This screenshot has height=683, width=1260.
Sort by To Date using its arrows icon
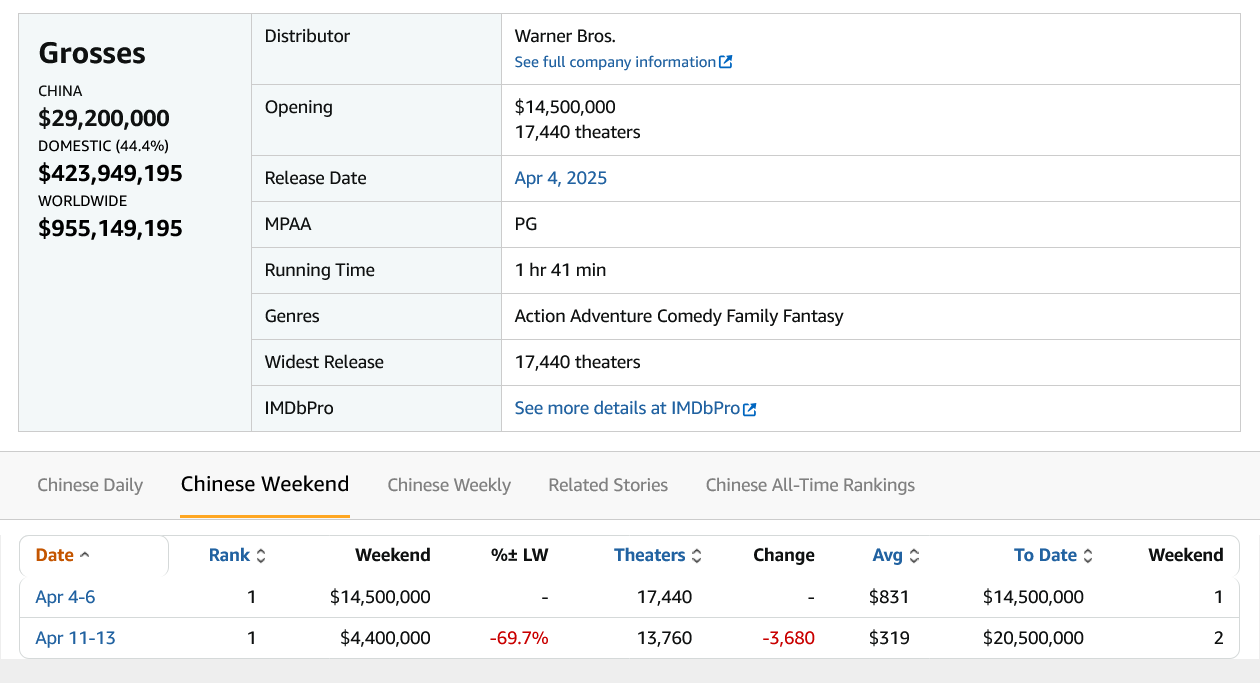tap(1088, 556)
